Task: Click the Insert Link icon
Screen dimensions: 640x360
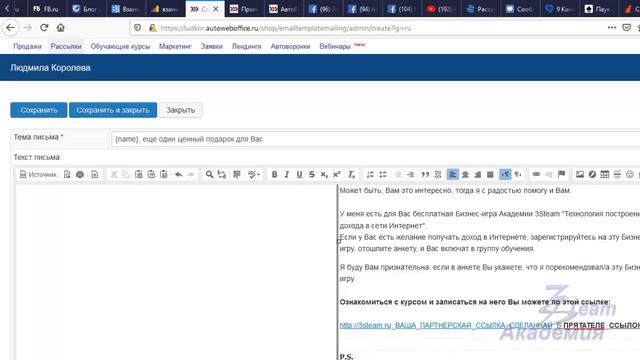Action: [x=536, y=175]
